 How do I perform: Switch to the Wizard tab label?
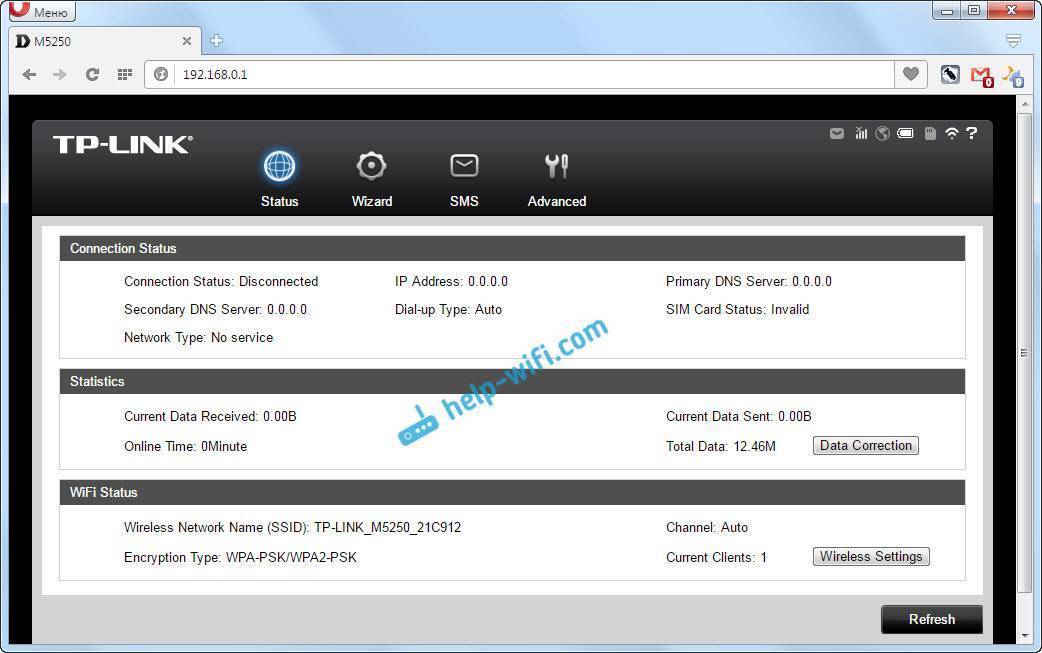pos(371,201)
